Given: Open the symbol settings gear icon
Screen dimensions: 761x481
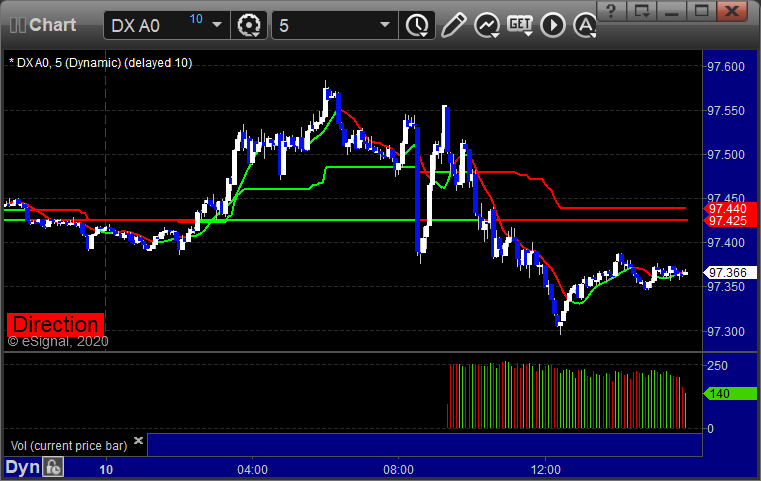Looking at the screenshot, I should (248, 25).
